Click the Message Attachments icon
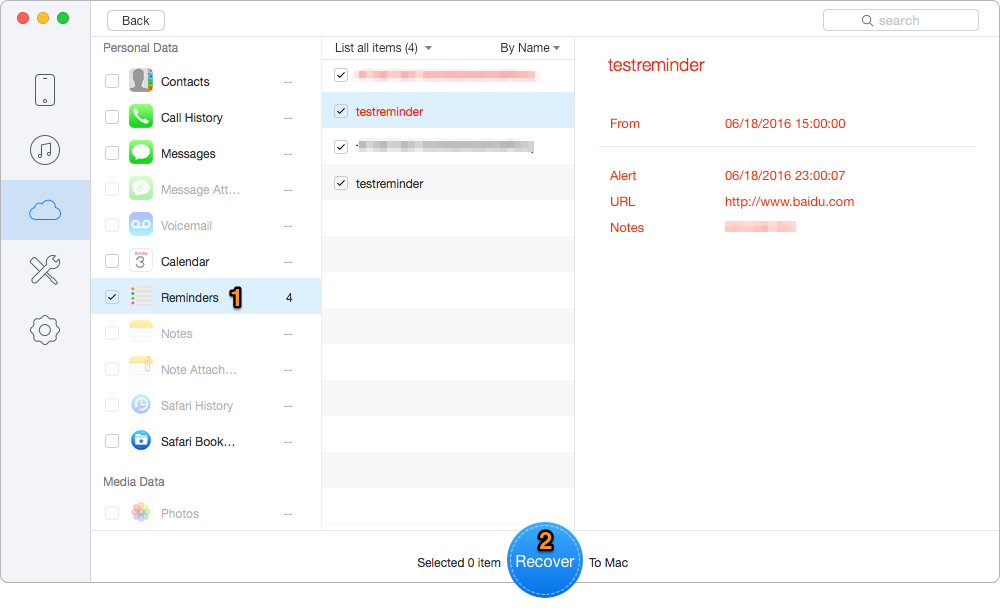Viewport: 1000px width, 608px height. tap(141, 189)
